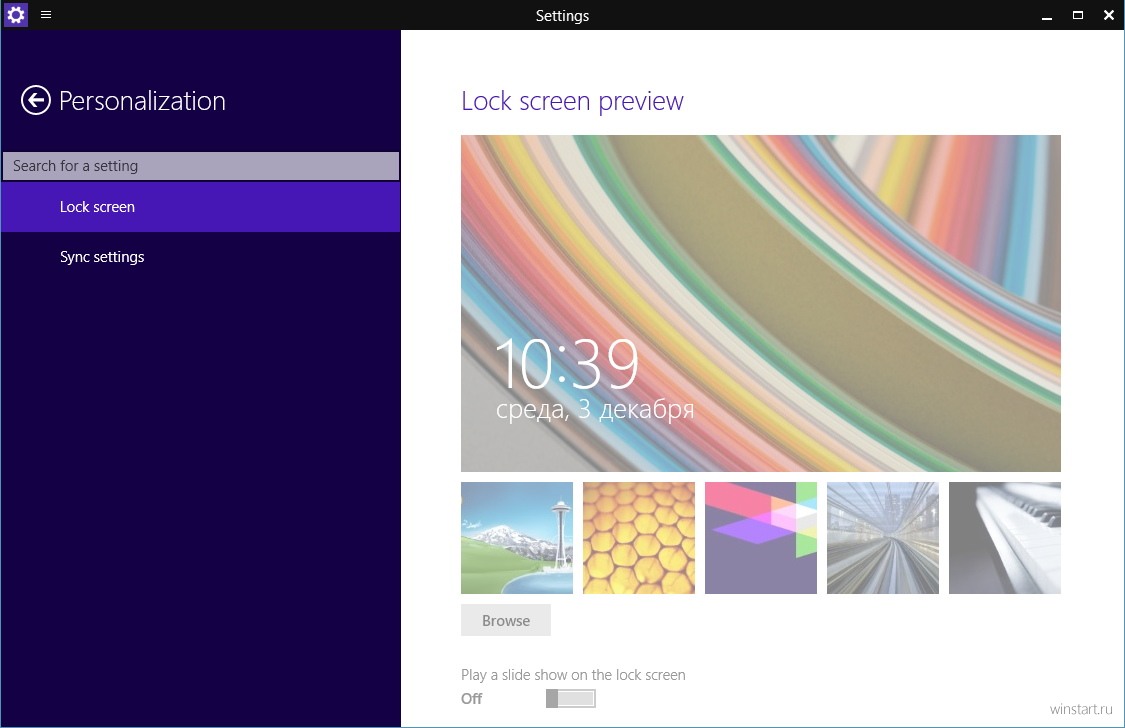Click 'Play a slide show on the lock screen' label
This screenshot has width=1125, height=728.
tap(573, 675)
